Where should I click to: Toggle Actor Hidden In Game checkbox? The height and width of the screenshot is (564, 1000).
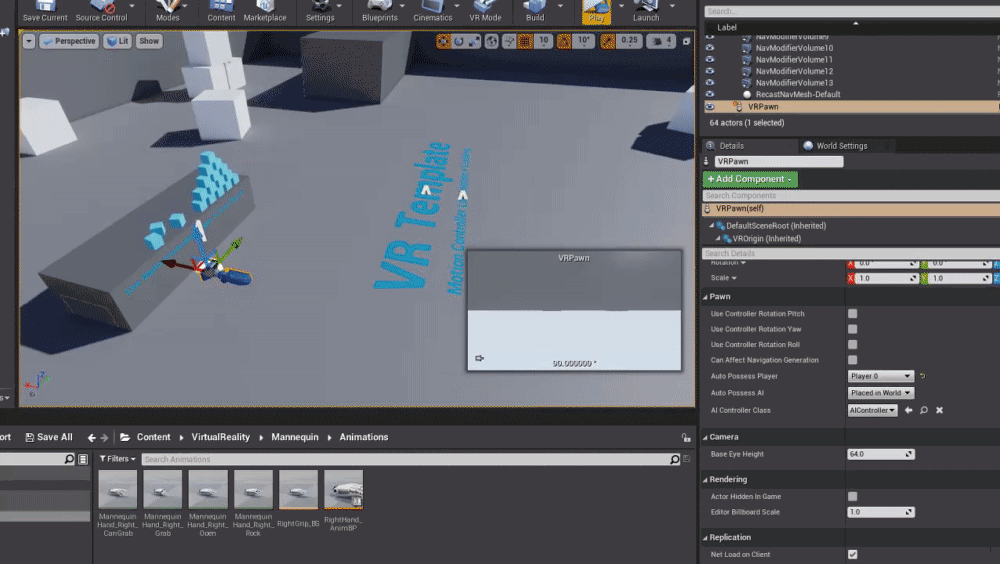pos(853,496)
